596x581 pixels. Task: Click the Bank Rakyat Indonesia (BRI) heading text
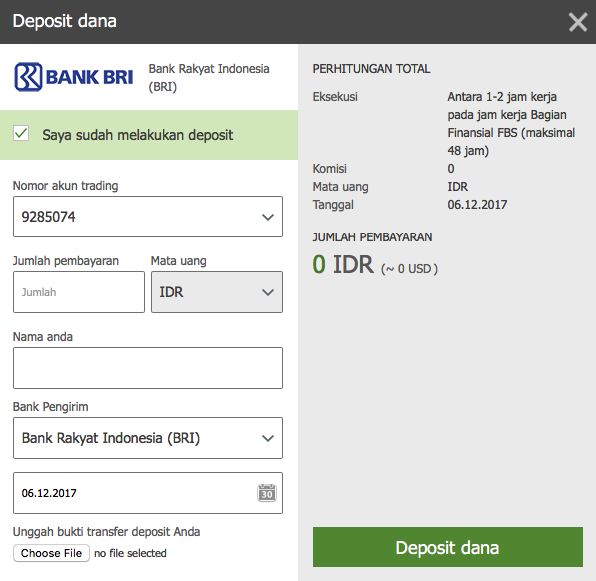tap(209, 78)
